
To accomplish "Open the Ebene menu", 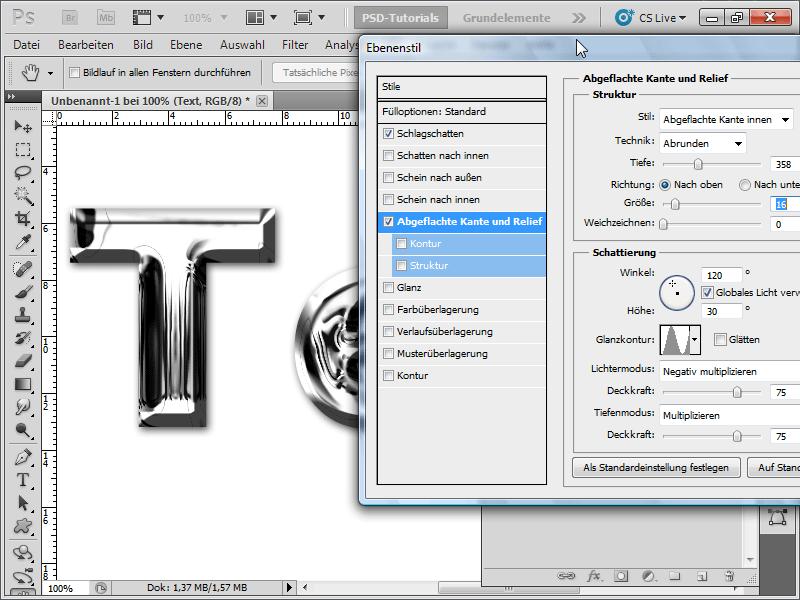I will click(x=186, y=45).
